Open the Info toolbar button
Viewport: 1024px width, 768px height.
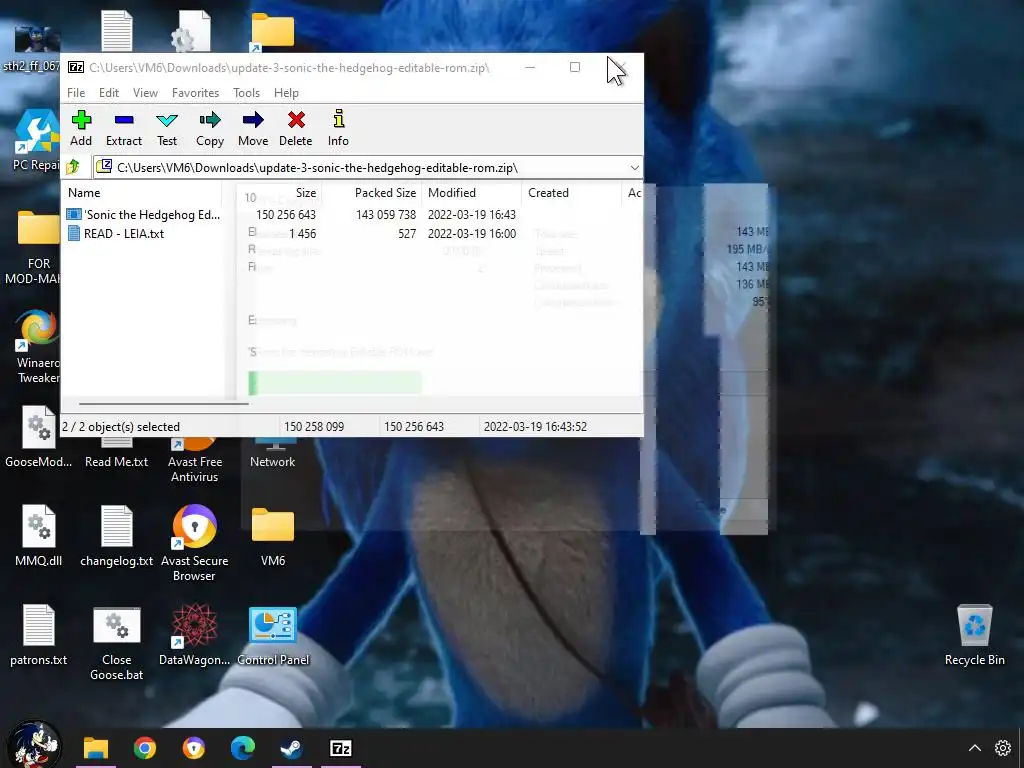click(x=338, y=129)
